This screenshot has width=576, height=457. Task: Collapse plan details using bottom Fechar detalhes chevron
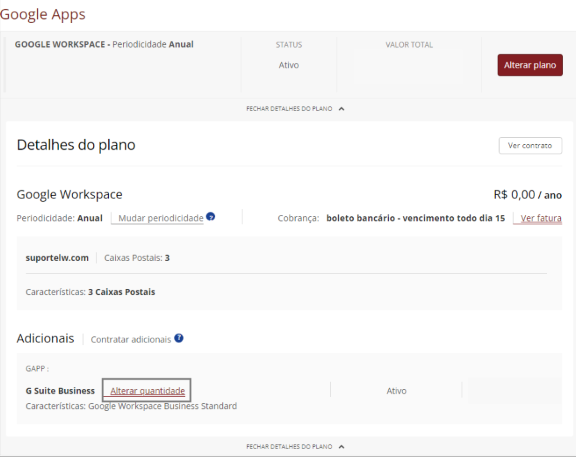coord(342,447)
